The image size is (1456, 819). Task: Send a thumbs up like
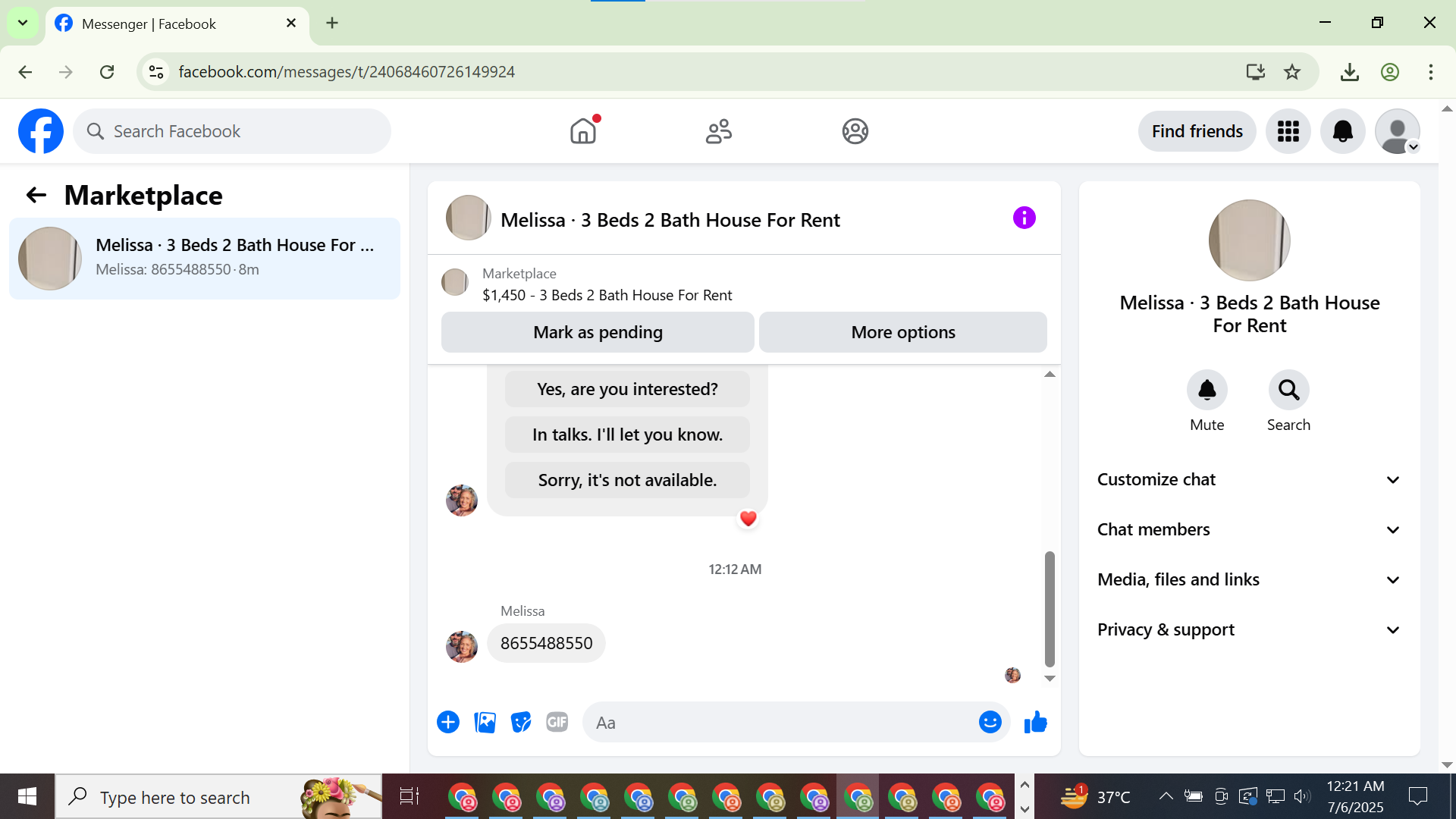(x=1035, y=722)
